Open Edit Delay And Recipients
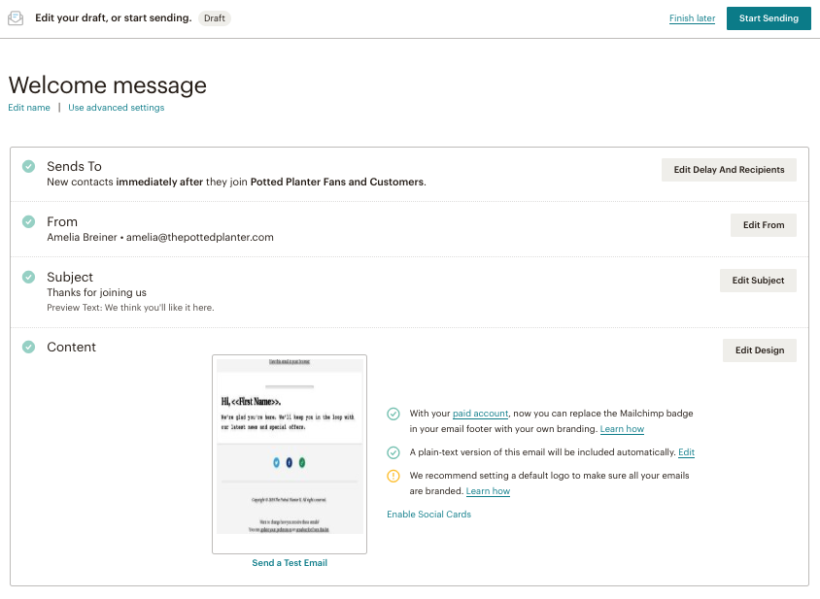 click(728, 169)
